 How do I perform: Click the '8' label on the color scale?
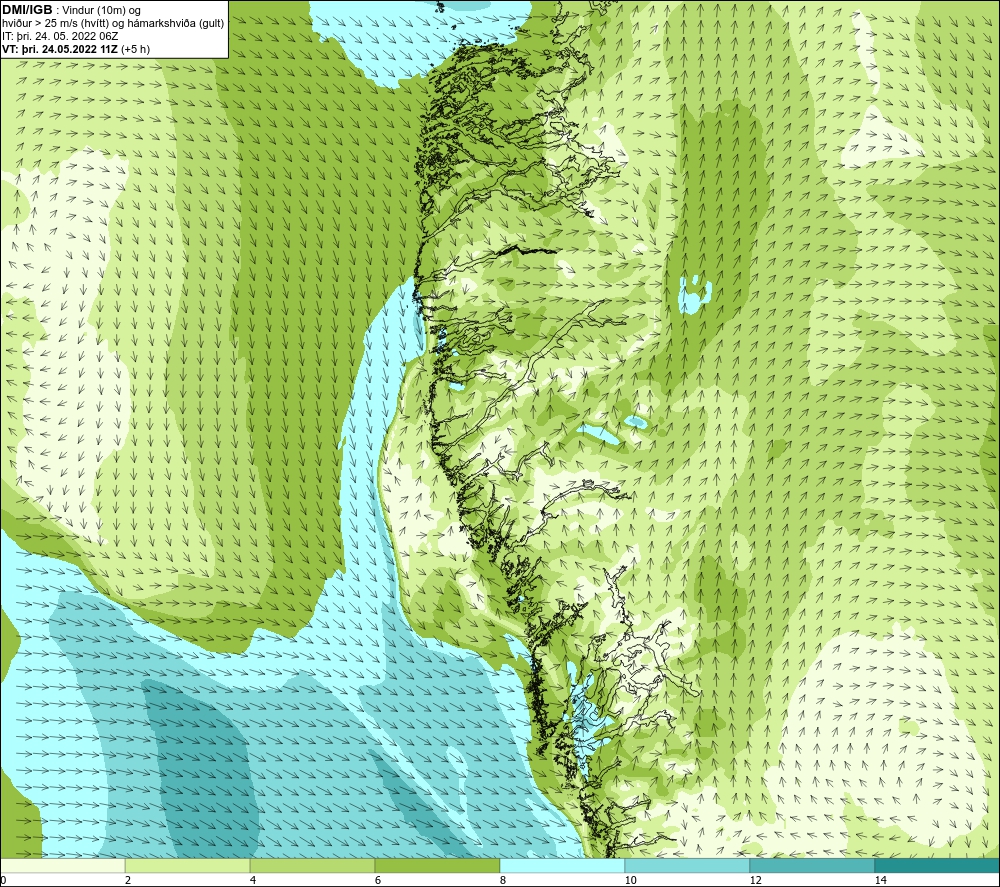503,880
